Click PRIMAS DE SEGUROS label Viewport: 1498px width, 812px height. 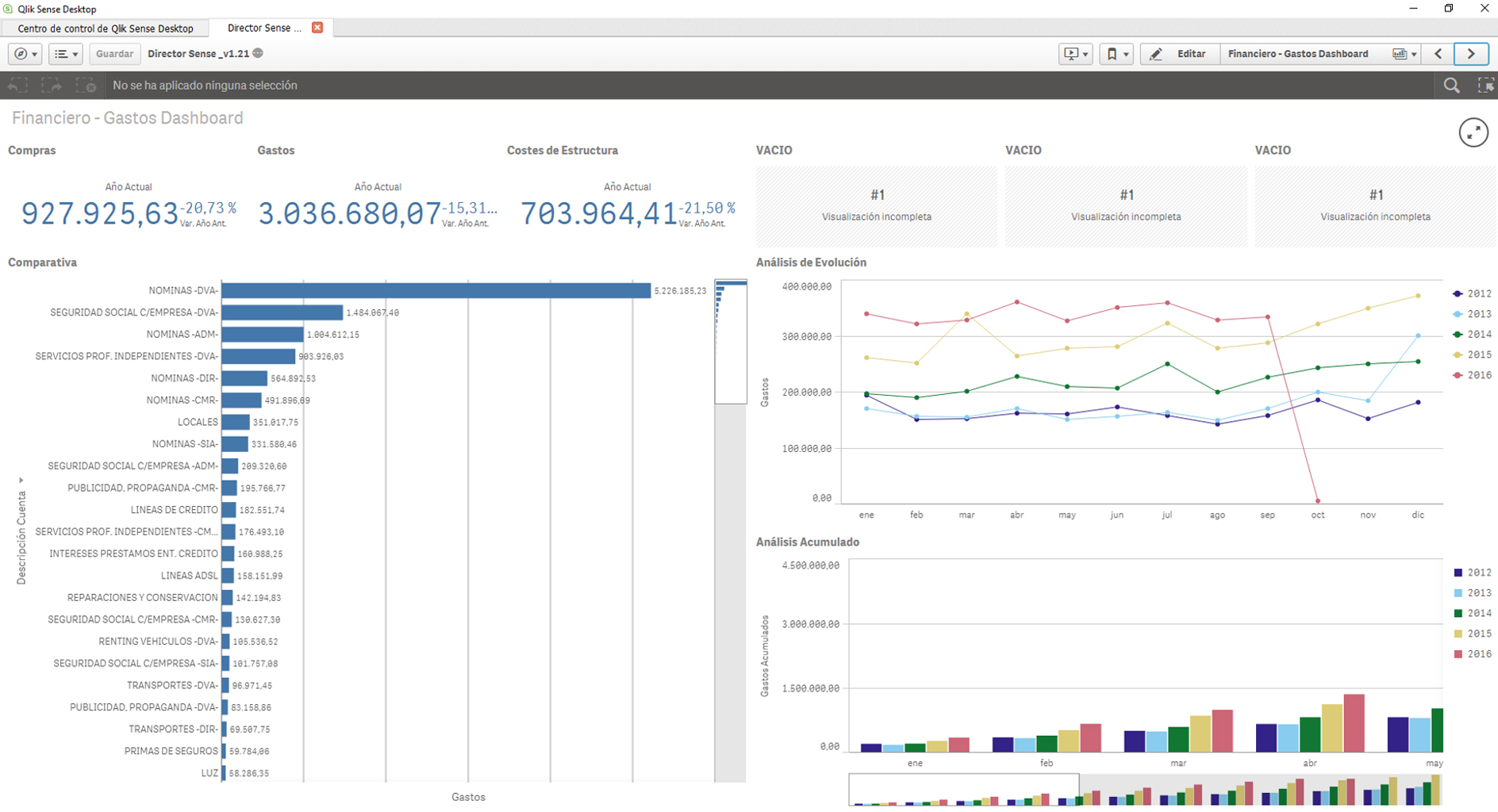(171, 751)
